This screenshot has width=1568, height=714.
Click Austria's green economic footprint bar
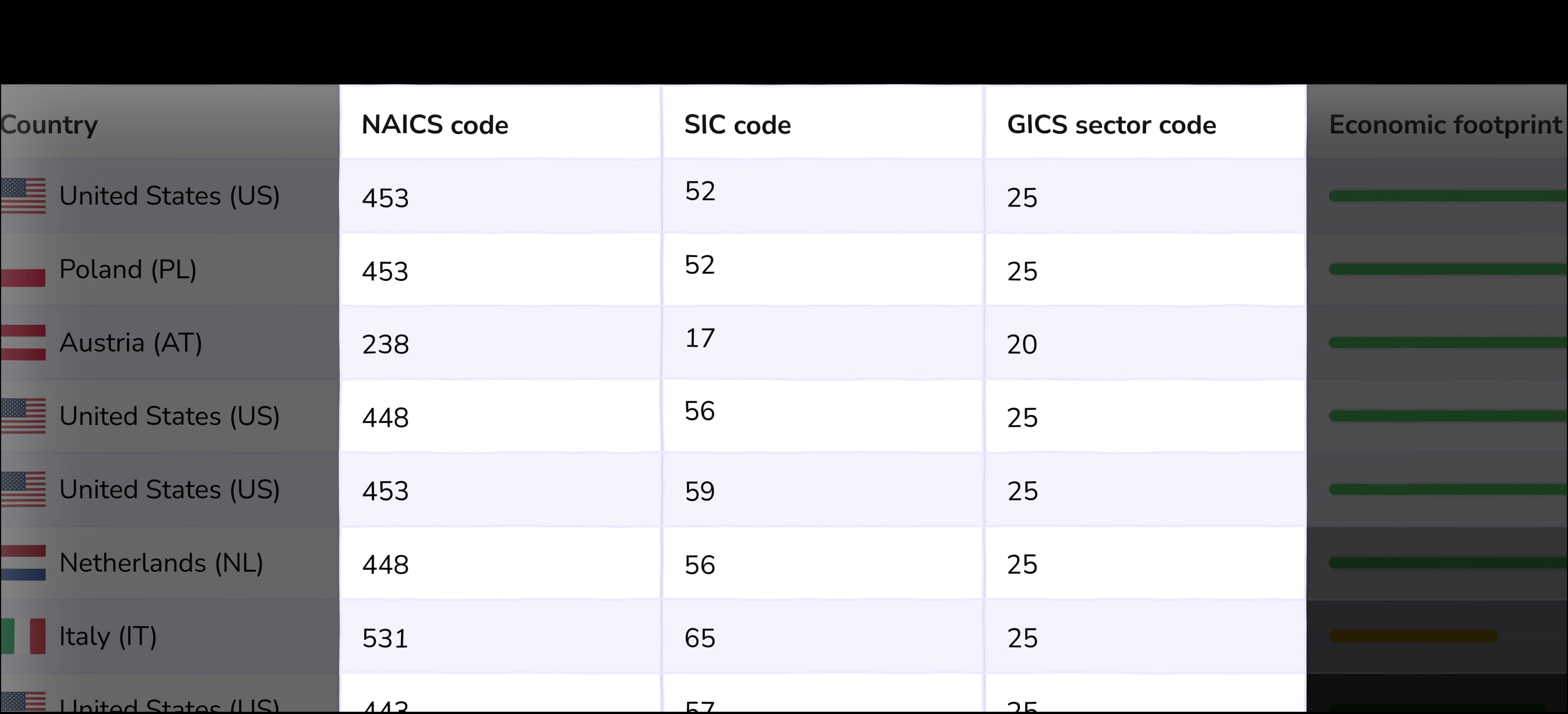click(1446, 343)
